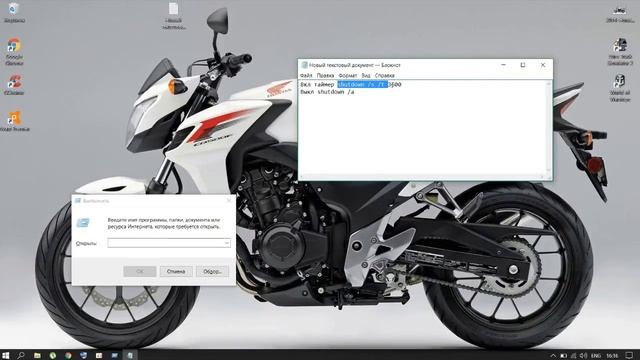Click Обзор... button in Run dialog

212,271
